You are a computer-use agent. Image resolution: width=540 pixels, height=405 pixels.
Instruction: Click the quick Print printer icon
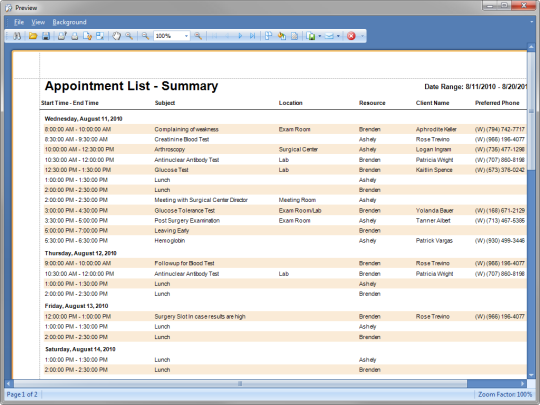[74, 36]
